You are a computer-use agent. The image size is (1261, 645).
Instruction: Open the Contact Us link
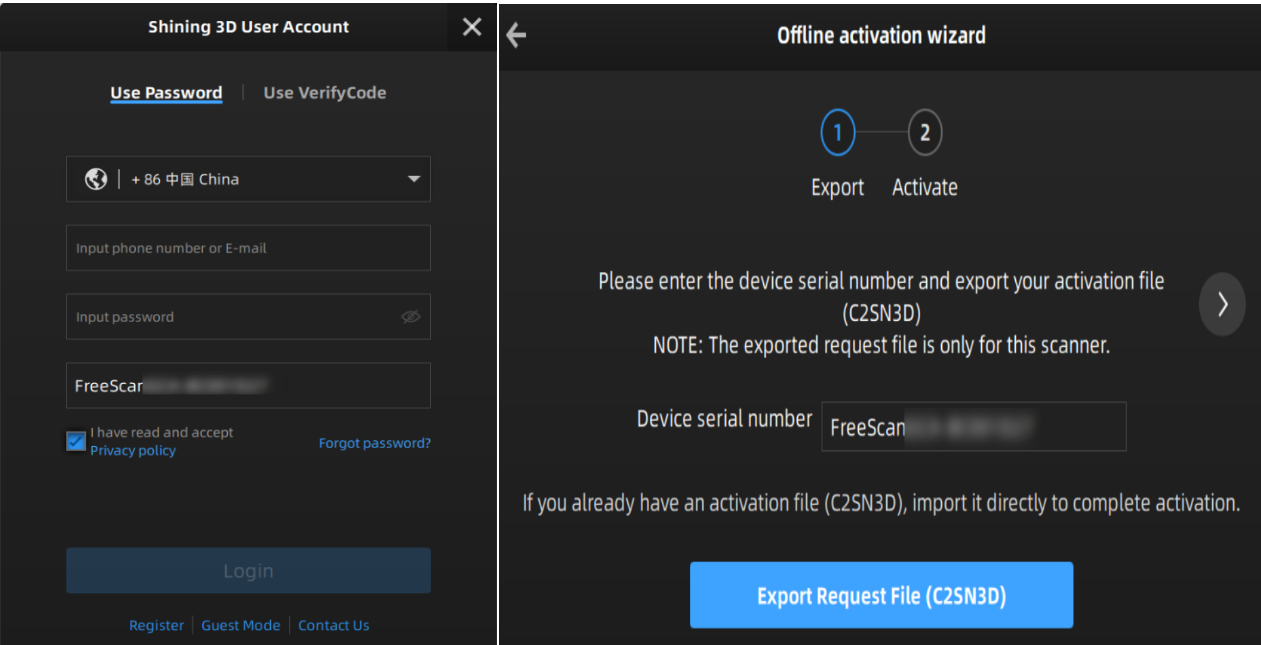coord(334,625)
